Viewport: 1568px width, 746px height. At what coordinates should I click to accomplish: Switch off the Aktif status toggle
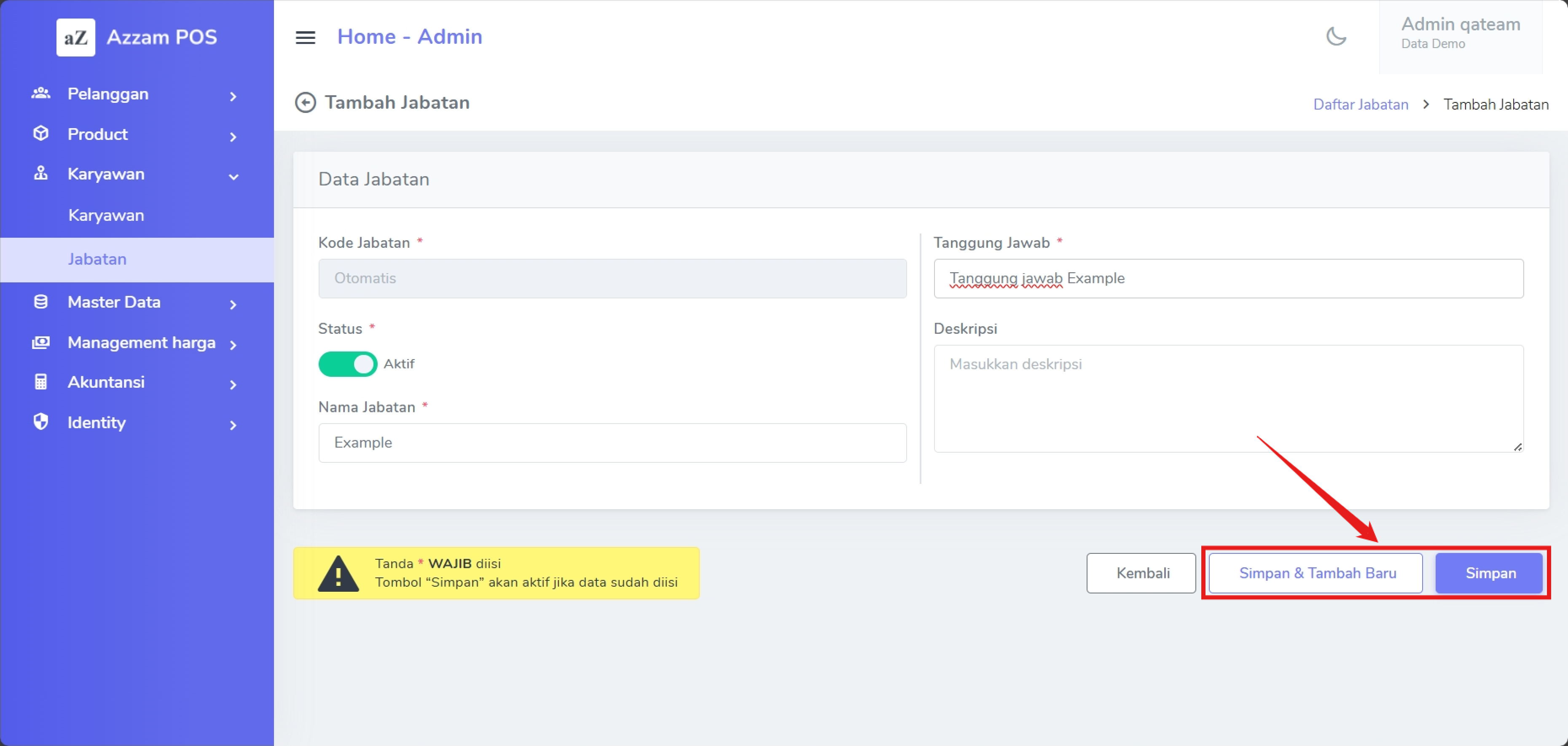click(348, 364)
